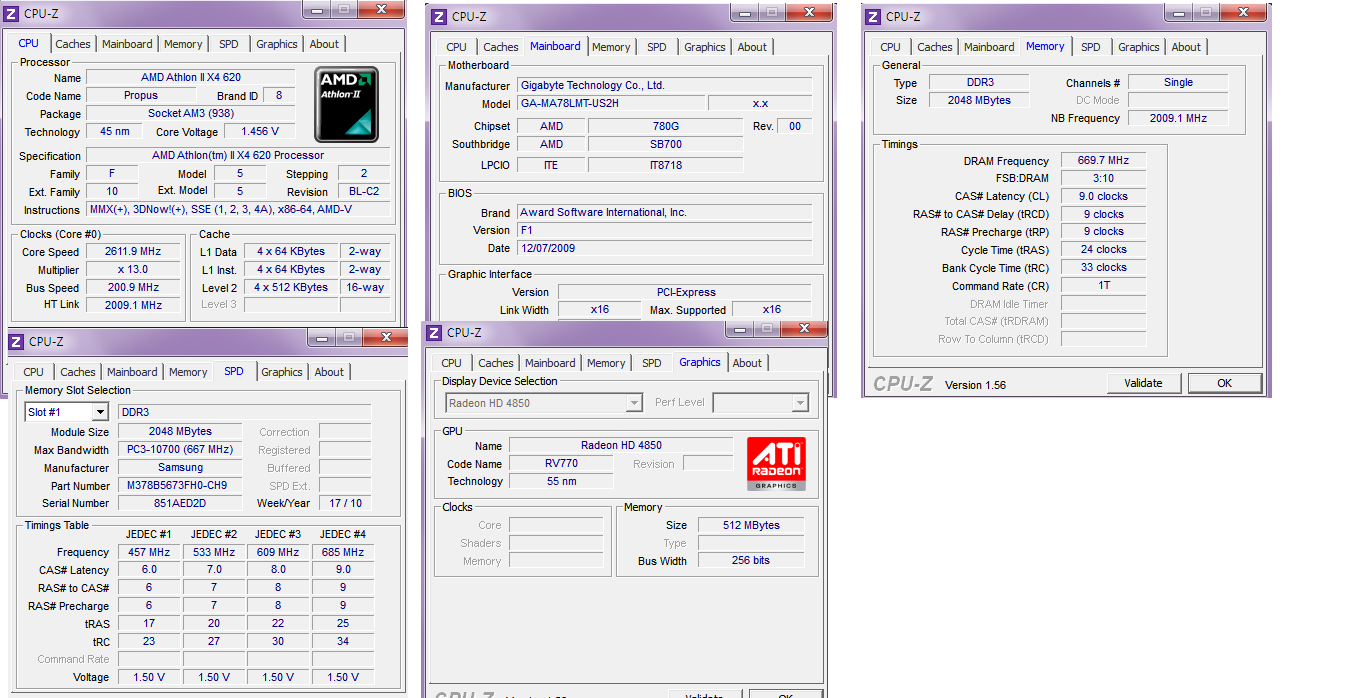
Task: Click Z icon in SPD window title bar
Action: tap(16, 341)
